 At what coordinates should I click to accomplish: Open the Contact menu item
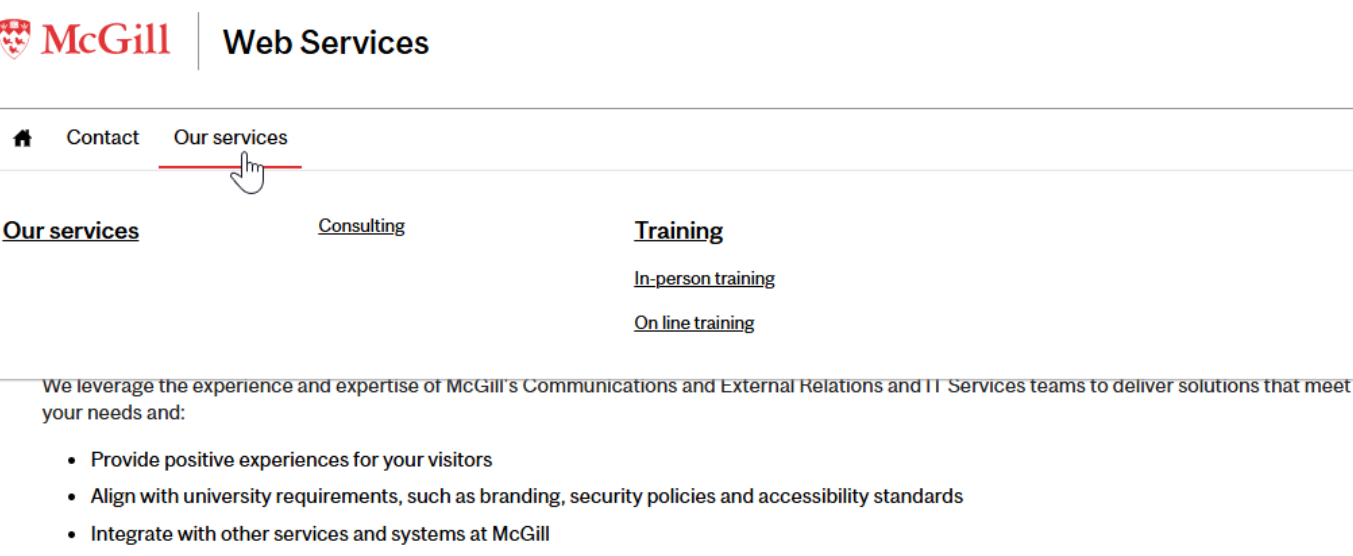[103, 138]
